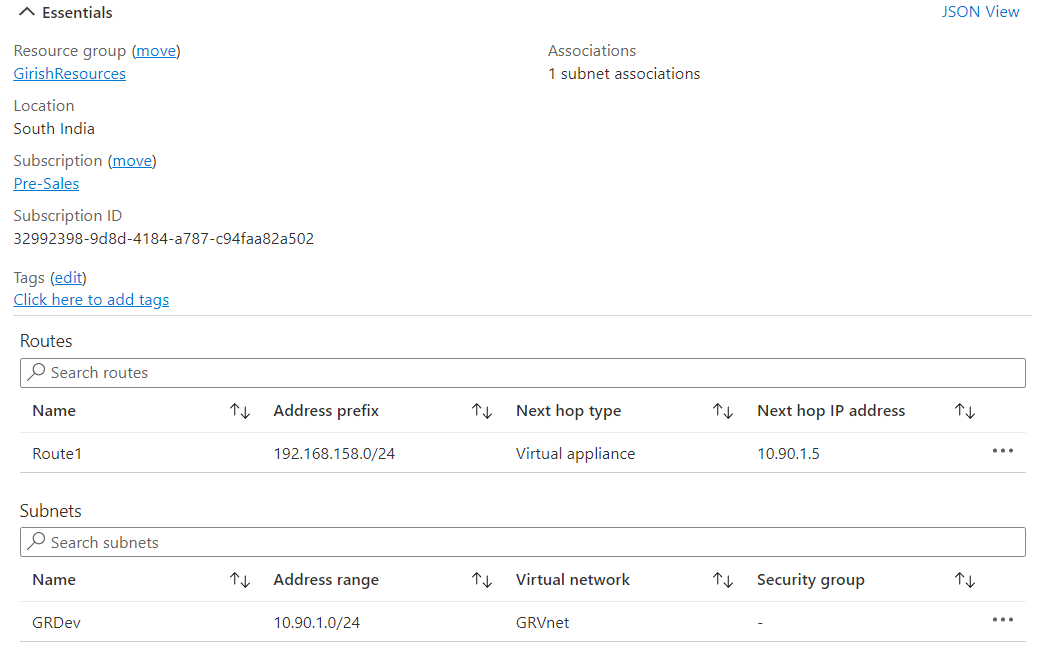
Task: Sort subnets by Security group arrows
Action: point(964,580)
